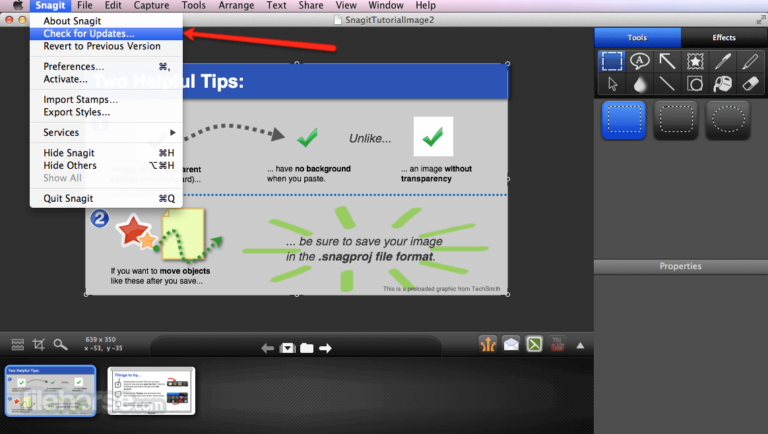Image resolution: width=768 pixels, height=434 pixels.
Task: Open the Edit menu
Action: [x=113, y=5]
